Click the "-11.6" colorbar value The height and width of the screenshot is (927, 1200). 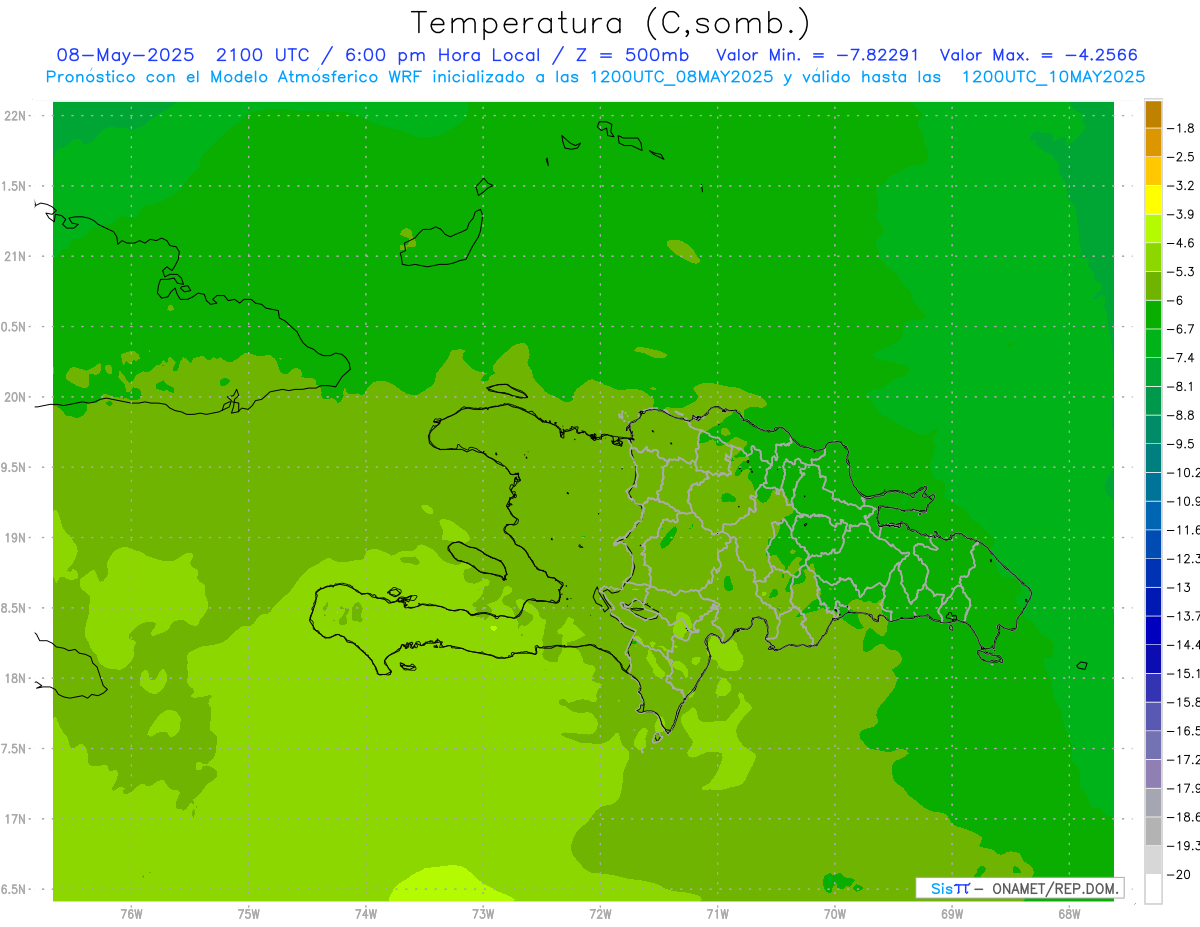pos(1183,530)
